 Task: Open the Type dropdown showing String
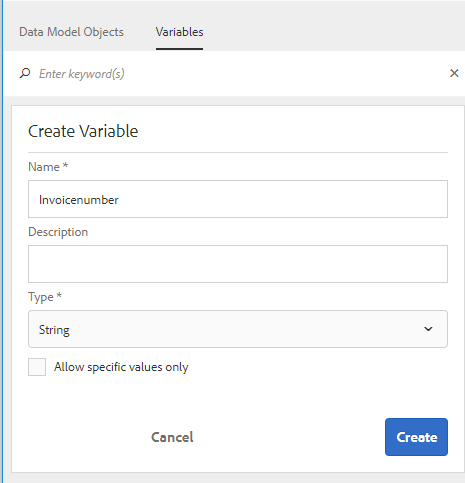(238, 329)
